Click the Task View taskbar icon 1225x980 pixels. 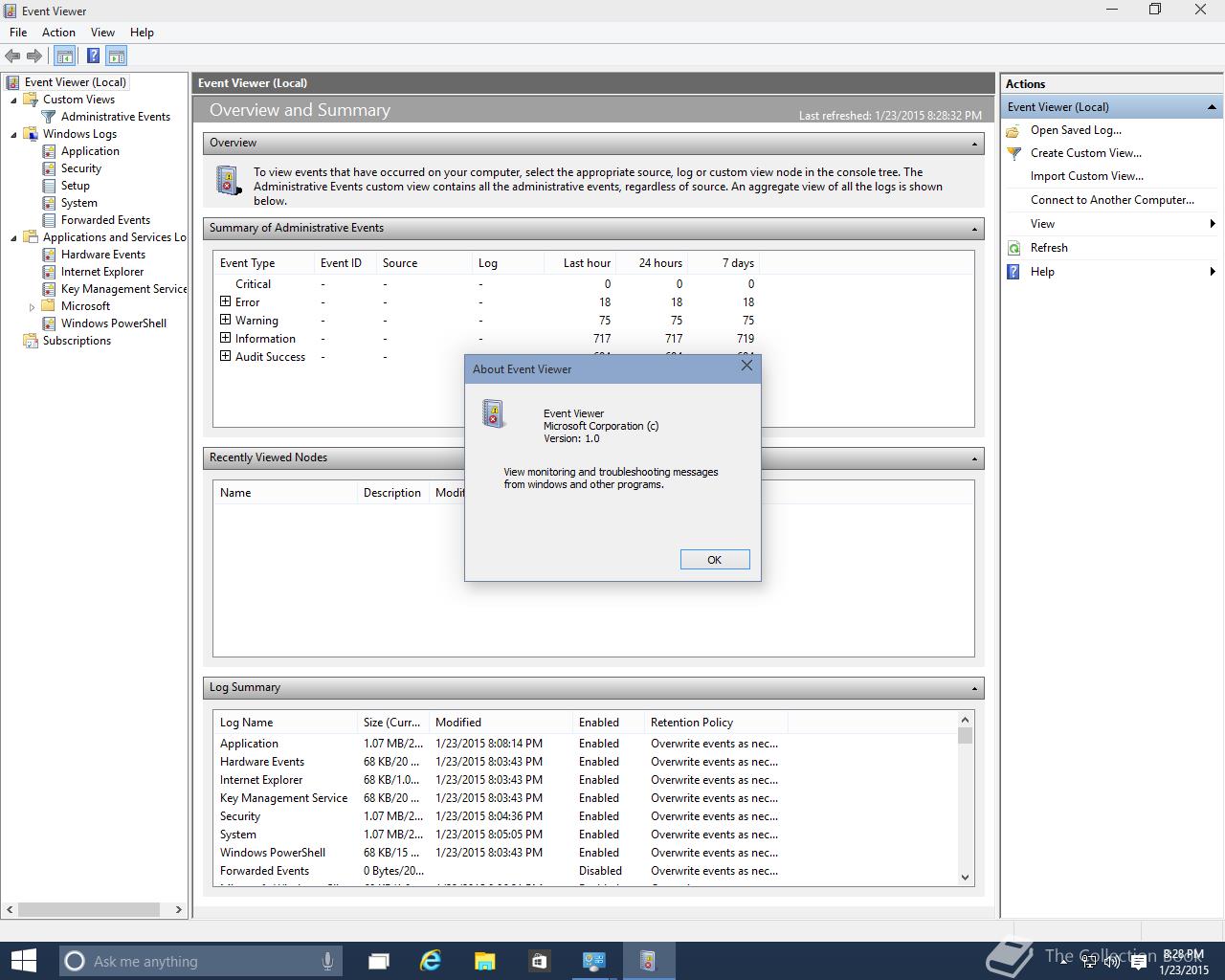point(379,961)
